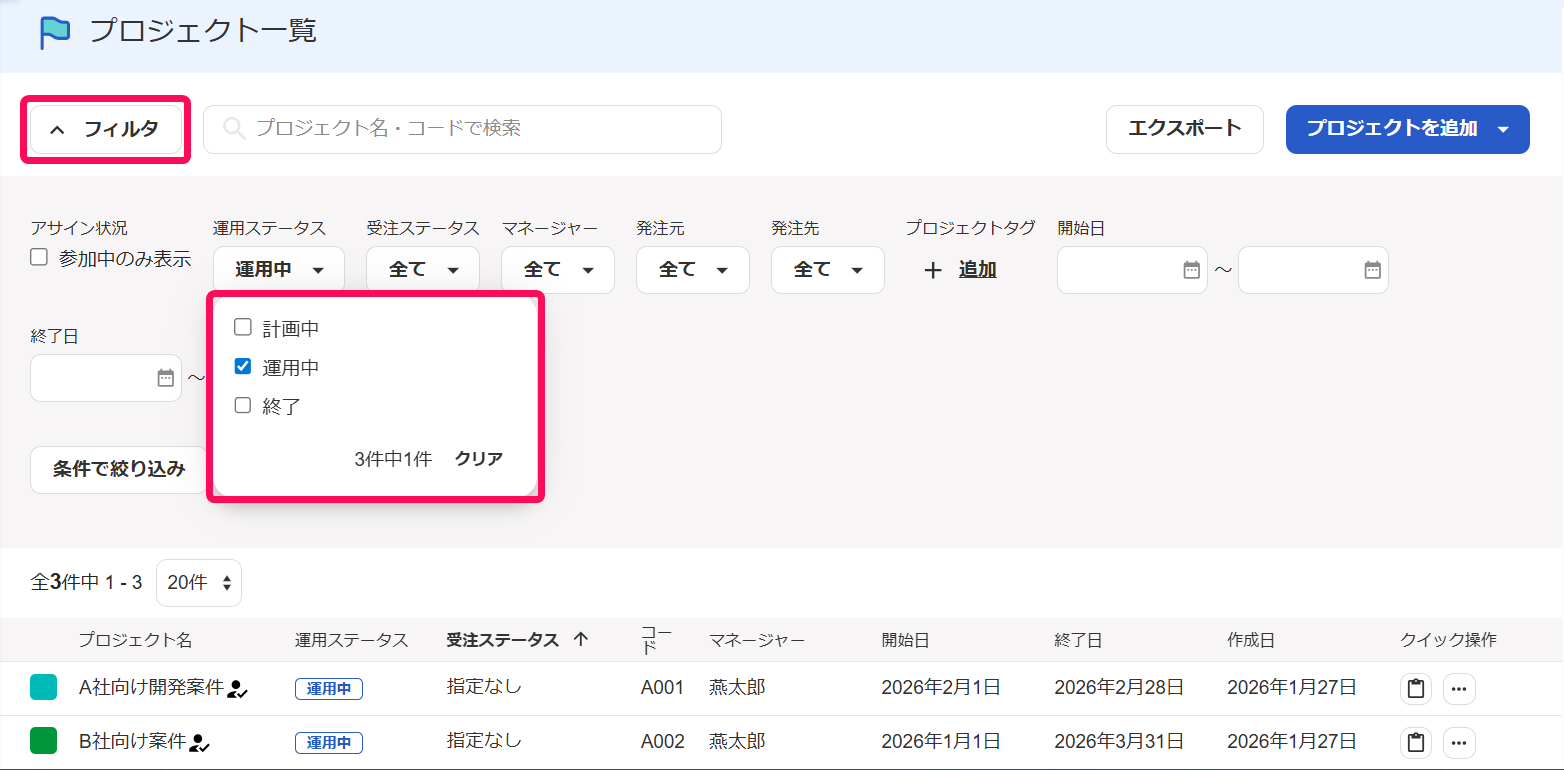
Task: Click the green color swatch of B社向け案件
Action: [x=43, y=742]
